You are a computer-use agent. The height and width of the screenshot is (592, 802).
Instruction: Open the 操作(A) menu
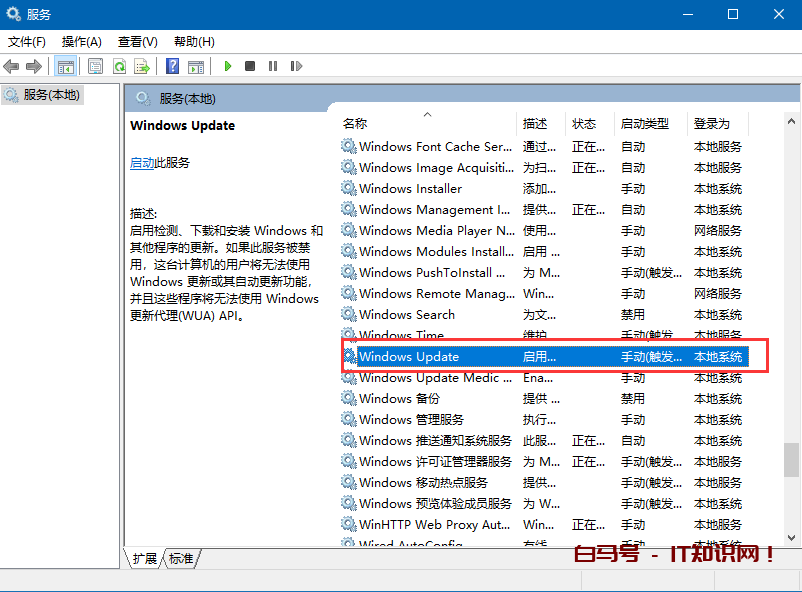pos(82,42)
